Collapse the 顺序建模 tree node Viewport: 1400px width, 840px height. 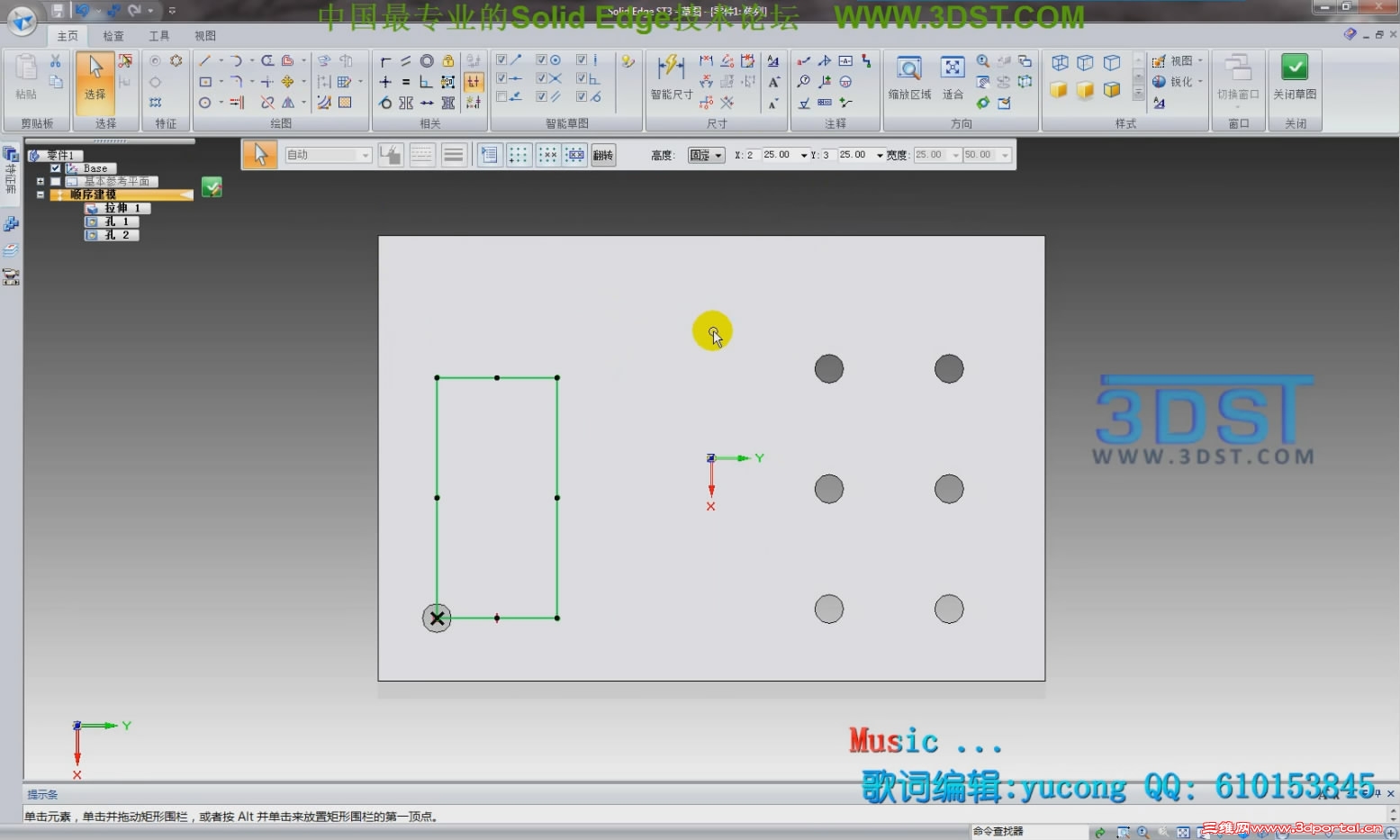click(x=41, y=194)
